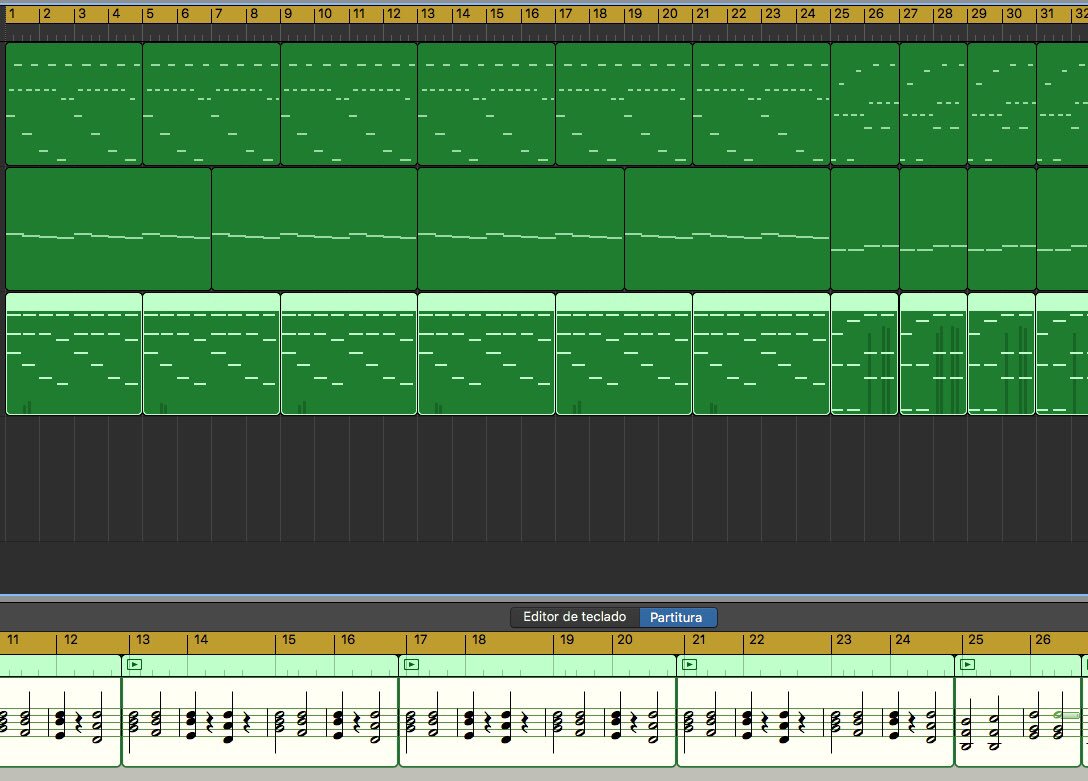Click bar 13 in the top timeline ruler

(428, 13)
